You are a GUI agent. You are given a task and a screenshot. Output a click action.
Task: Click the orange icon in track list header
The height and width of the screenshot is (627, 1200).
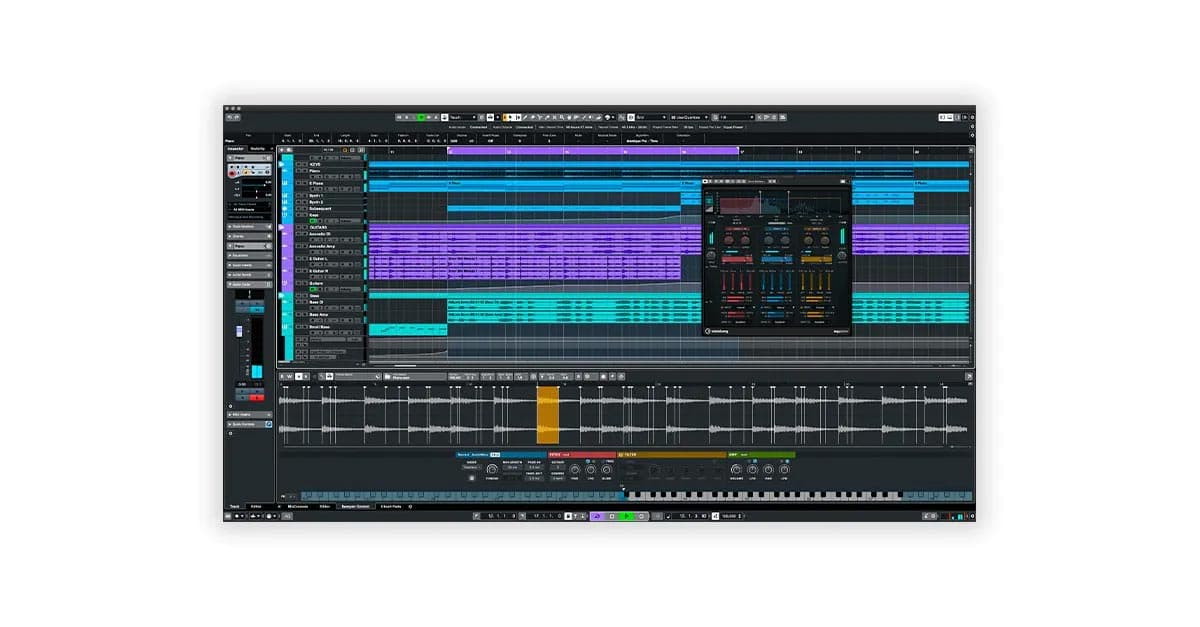tap(345, 150)
